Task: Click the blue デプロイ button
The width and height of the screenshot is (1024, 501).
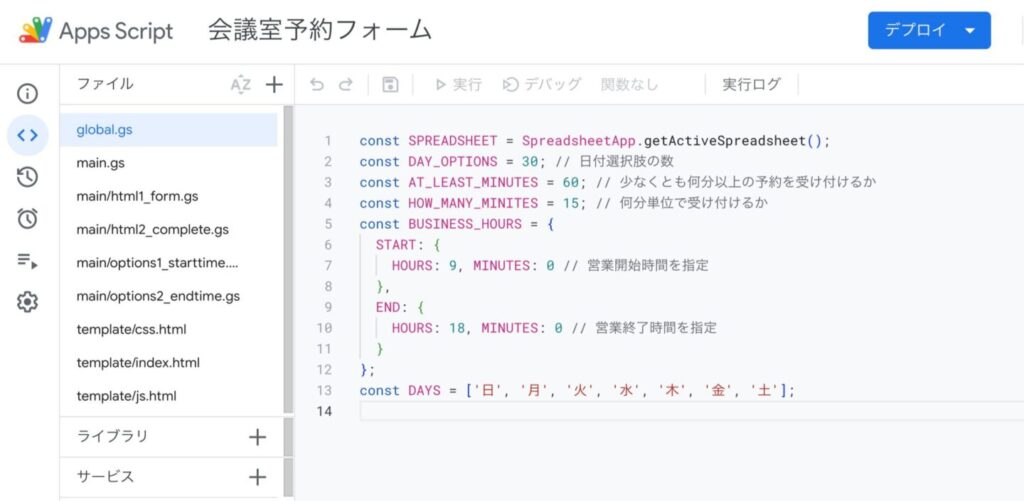Action: [929, 30]
